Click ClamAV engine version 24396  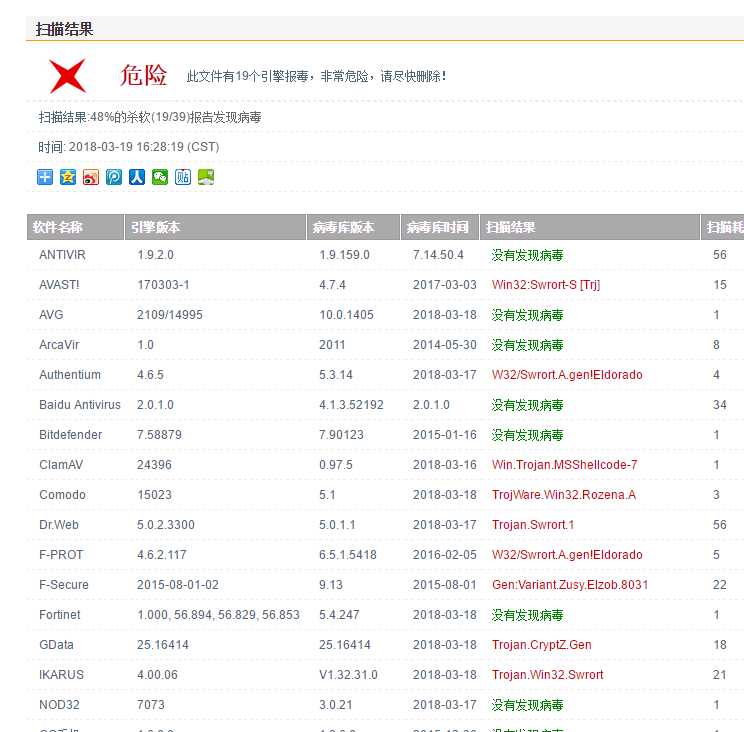[x=154, y=464]
